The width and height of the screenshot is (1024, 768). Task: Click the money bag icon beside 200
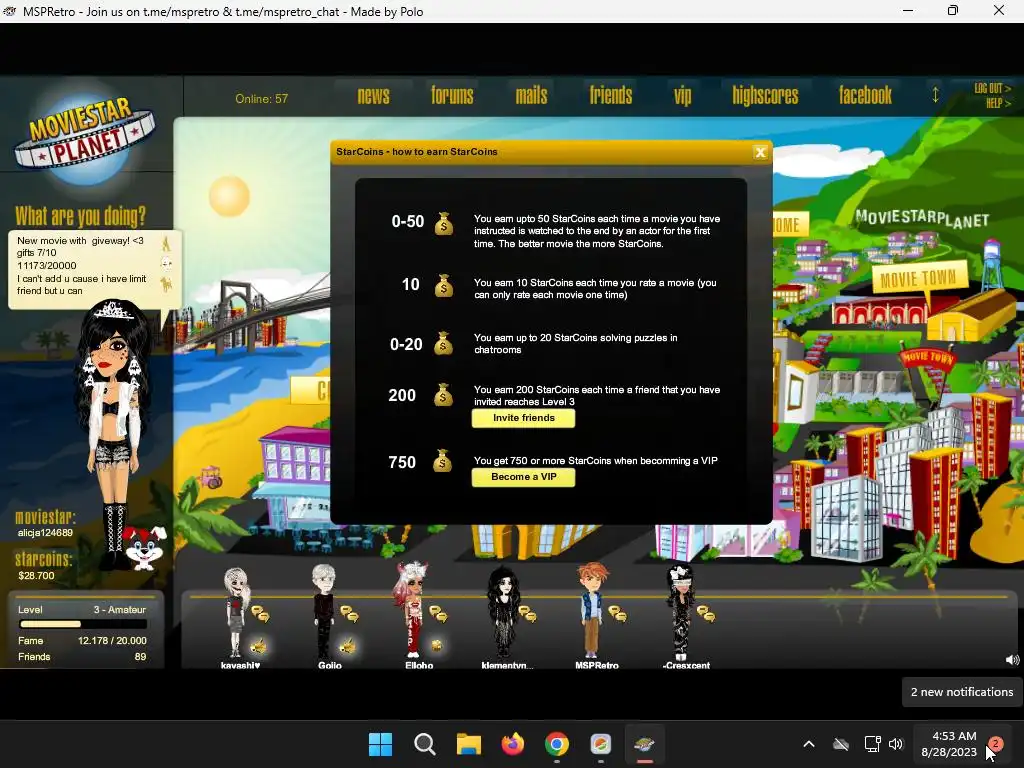443,394
